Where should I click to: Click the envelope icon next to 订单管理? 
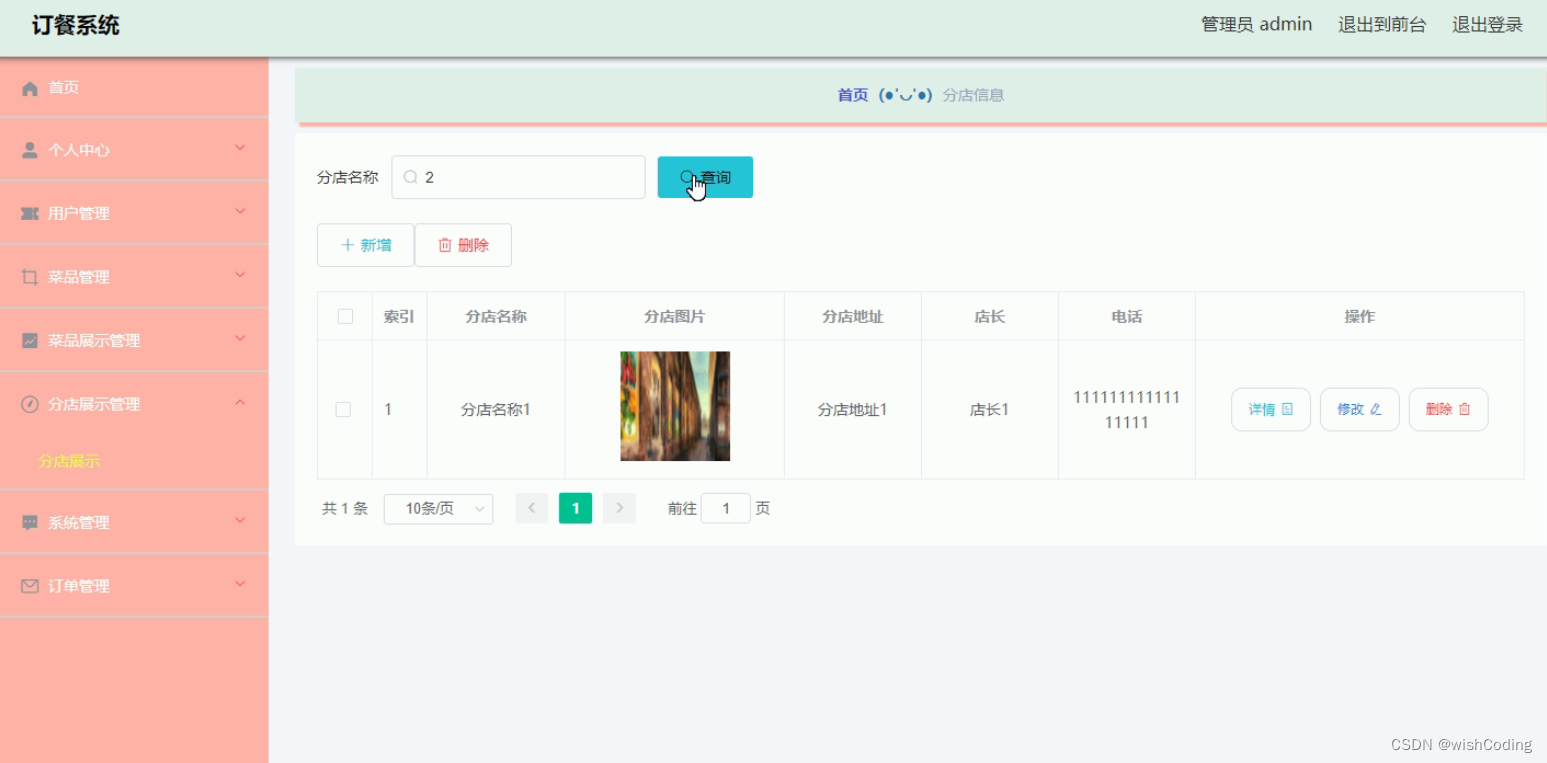pos(28,585)
